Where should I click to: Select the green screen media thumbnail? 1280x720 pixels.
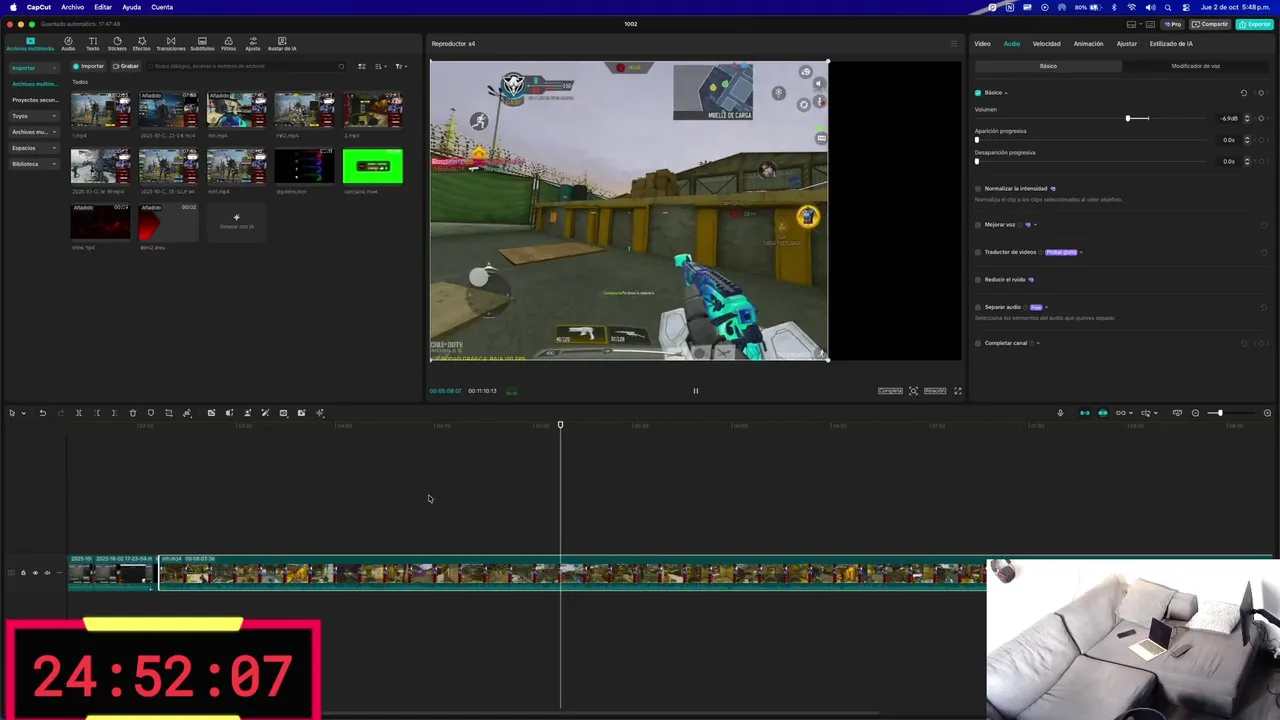(x=373, y=166)
